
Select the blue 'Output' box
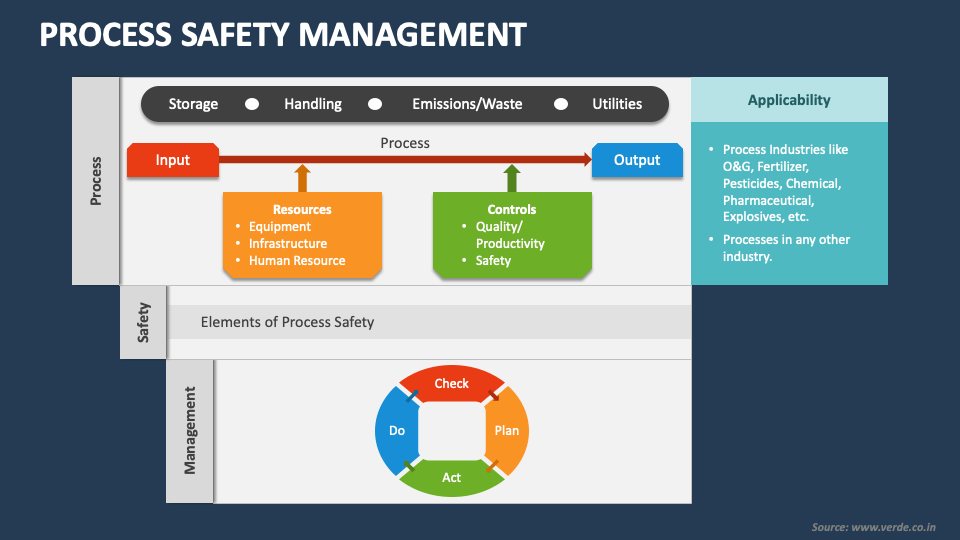point(637,160)
